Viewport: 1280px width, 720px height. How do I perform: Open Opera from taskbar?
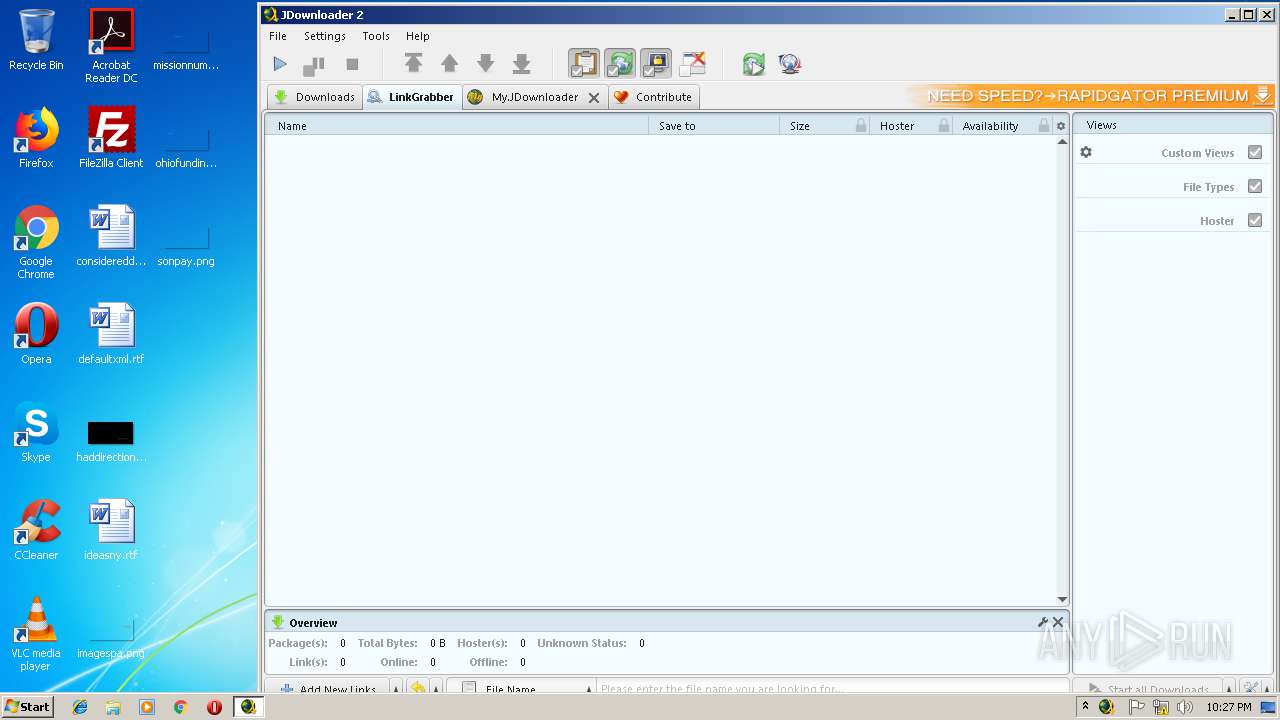214,707
